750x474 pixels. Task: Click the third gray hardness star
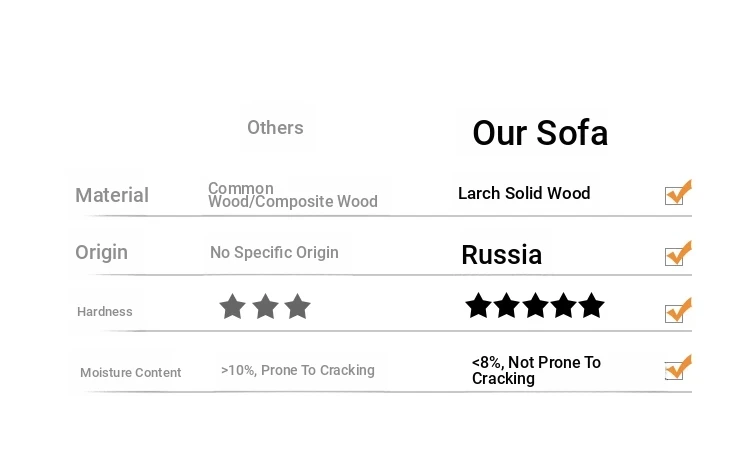[x=297, y=307]
